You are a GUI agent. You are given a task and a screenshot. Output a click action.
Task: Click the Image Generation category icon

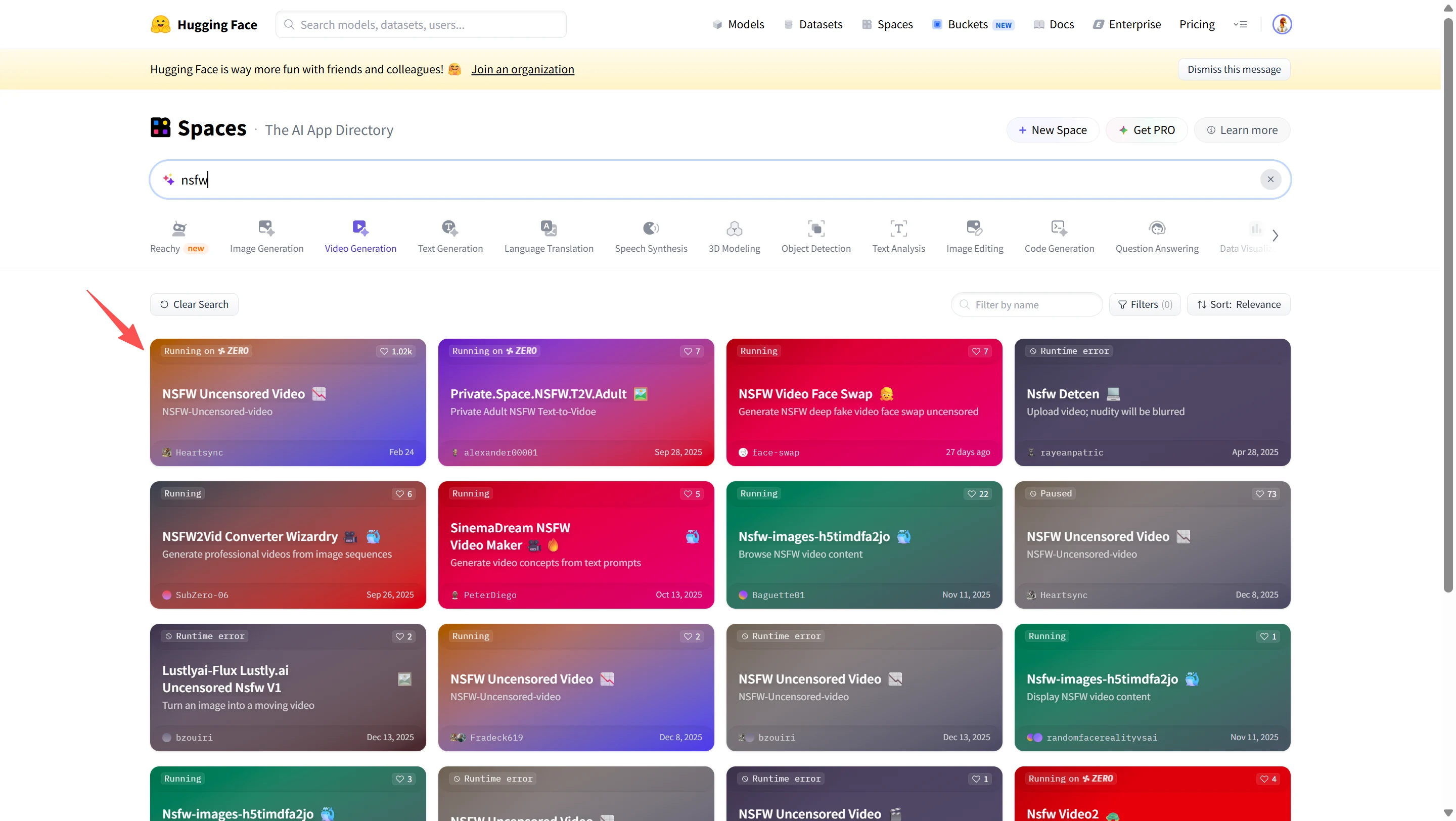click(266, 229)
